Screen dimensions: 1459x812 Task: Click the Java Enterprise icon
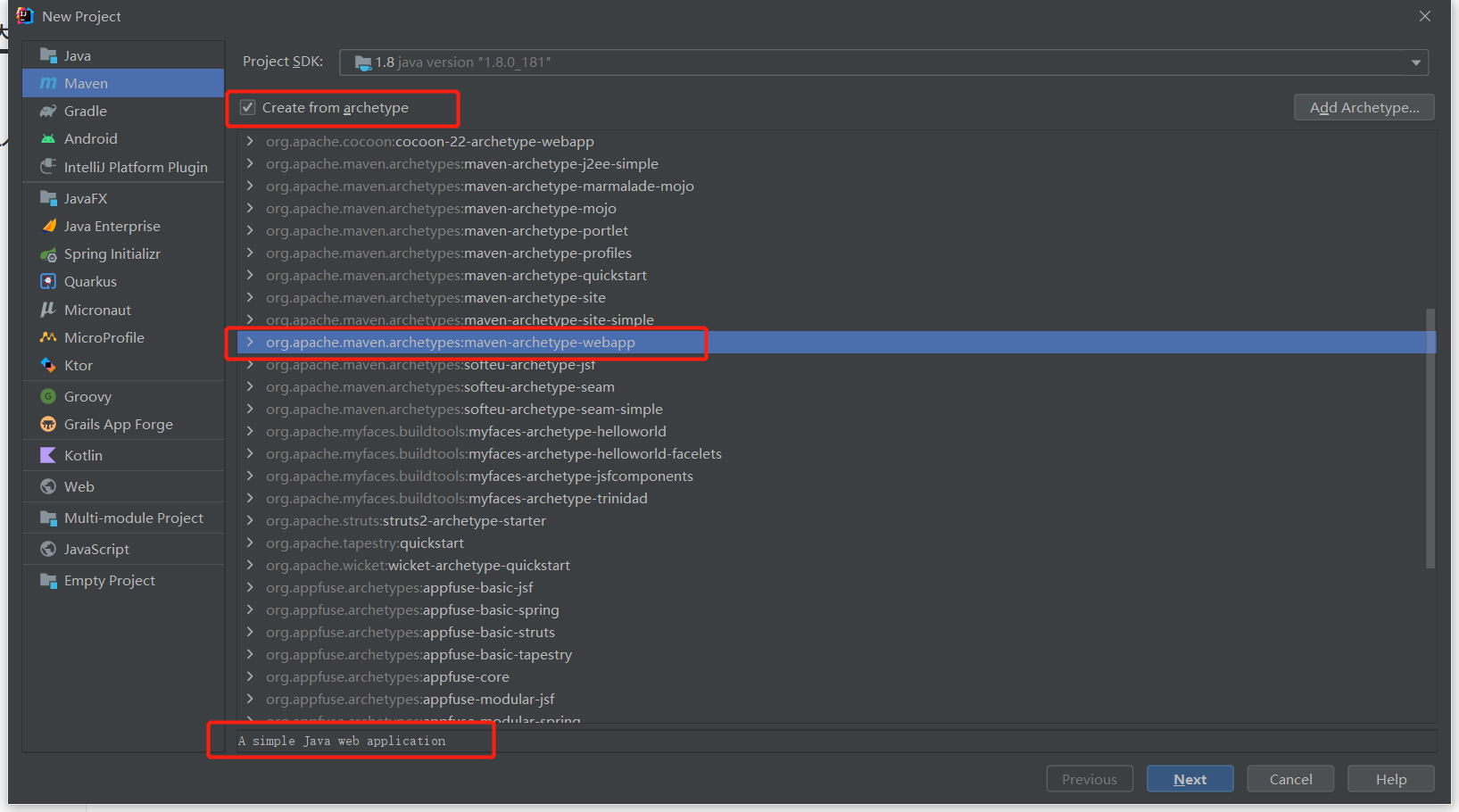click(x=48, y=226)
